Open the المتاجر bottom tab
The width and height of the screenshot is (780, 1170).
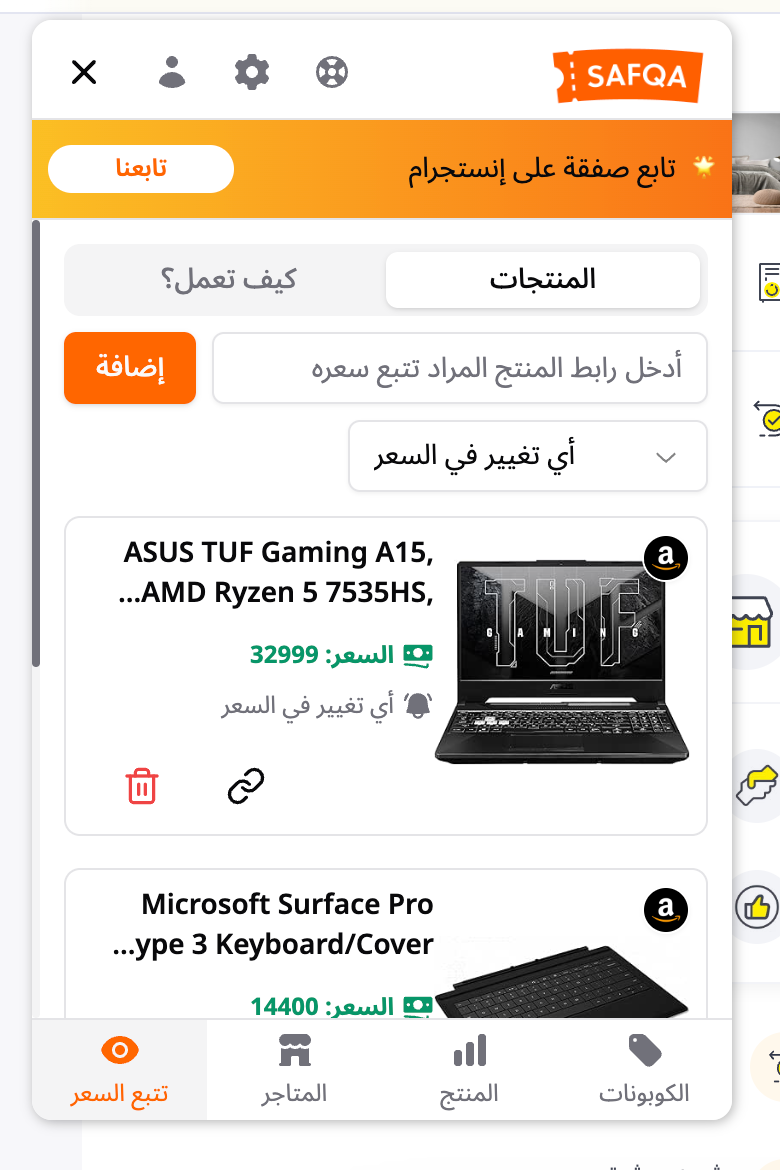point(294,1069)
